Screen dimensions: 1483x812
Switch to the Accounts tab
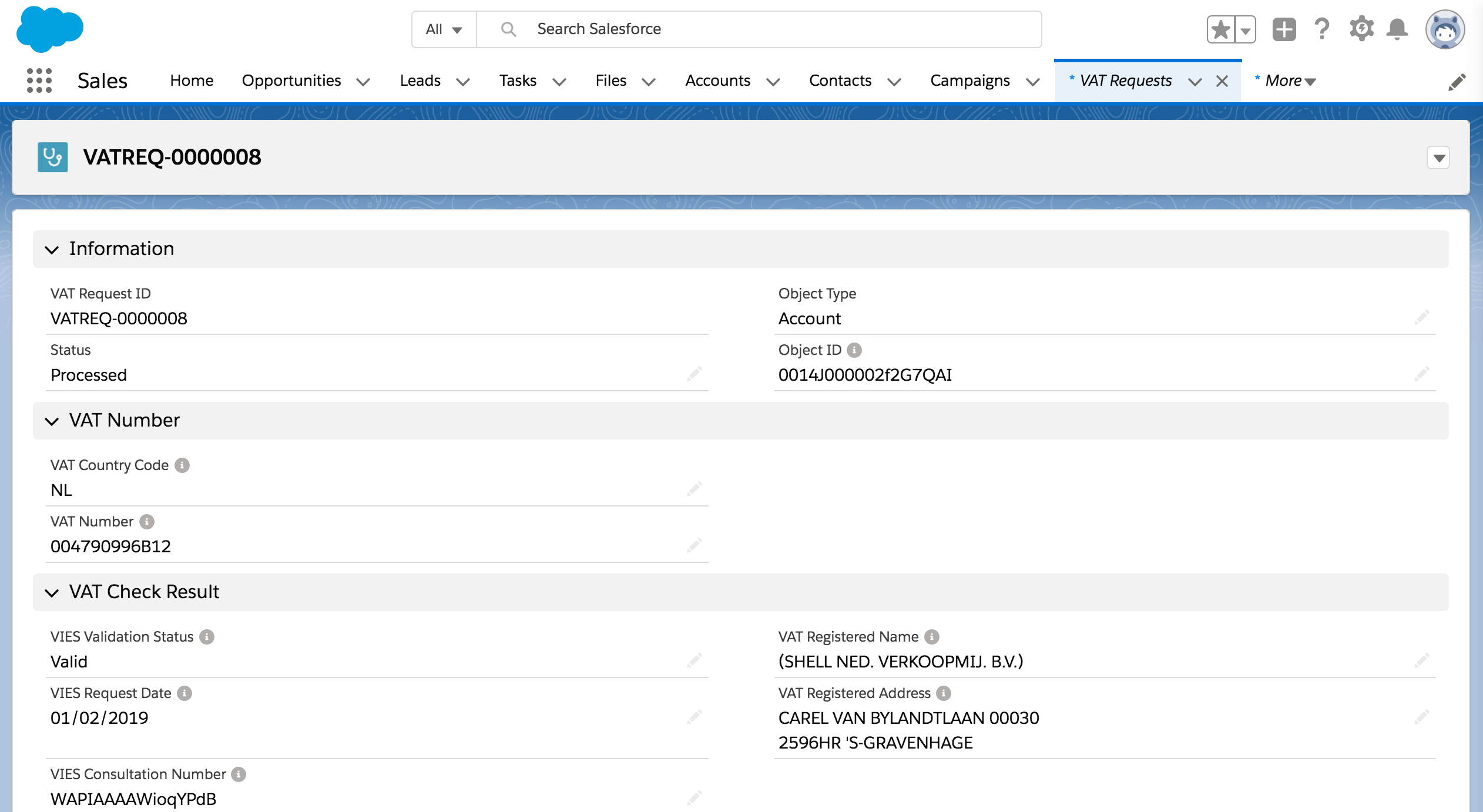click(718, 80)
